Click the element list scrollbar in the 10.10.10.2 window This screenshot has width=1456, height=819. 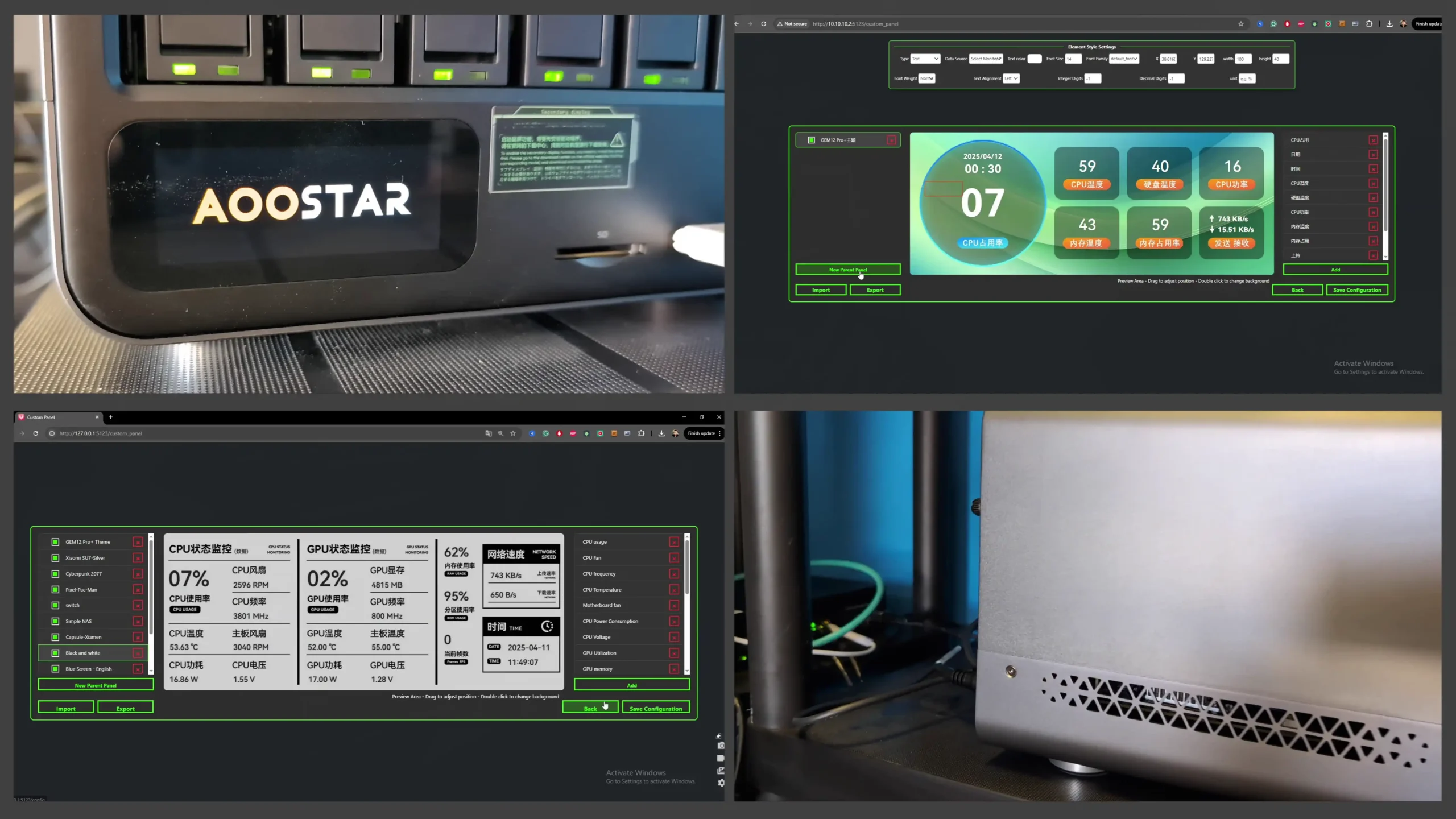tap(1385, 196)
